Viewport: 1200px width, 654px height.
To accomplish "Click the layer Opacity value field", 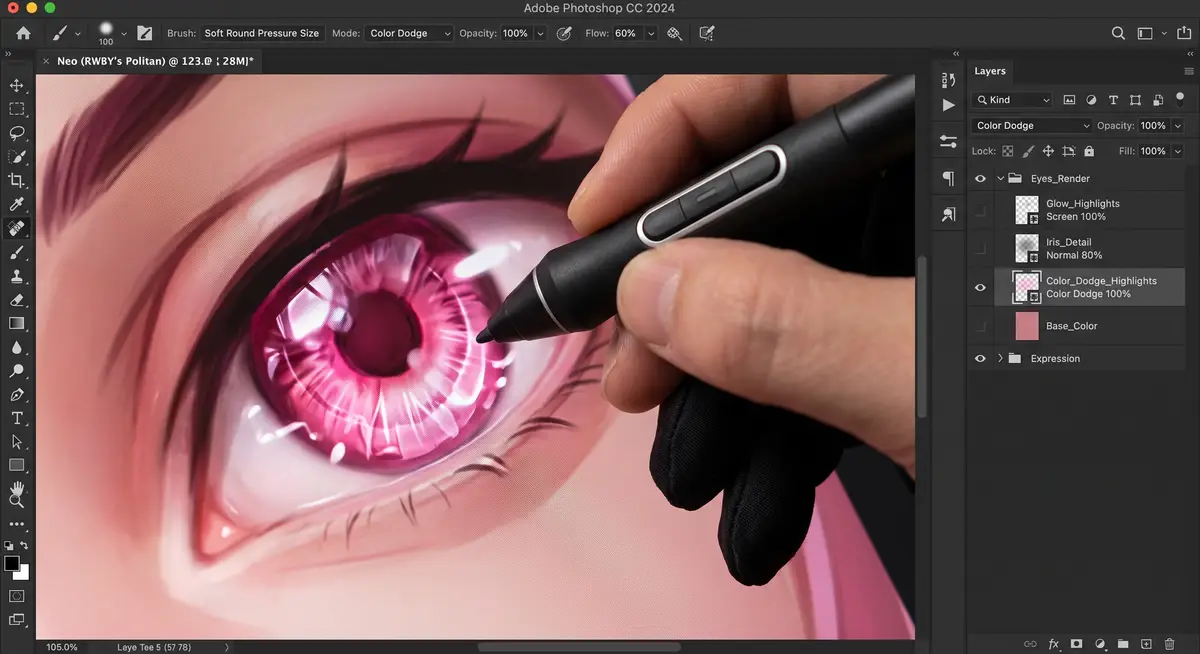I will 1153,126.
